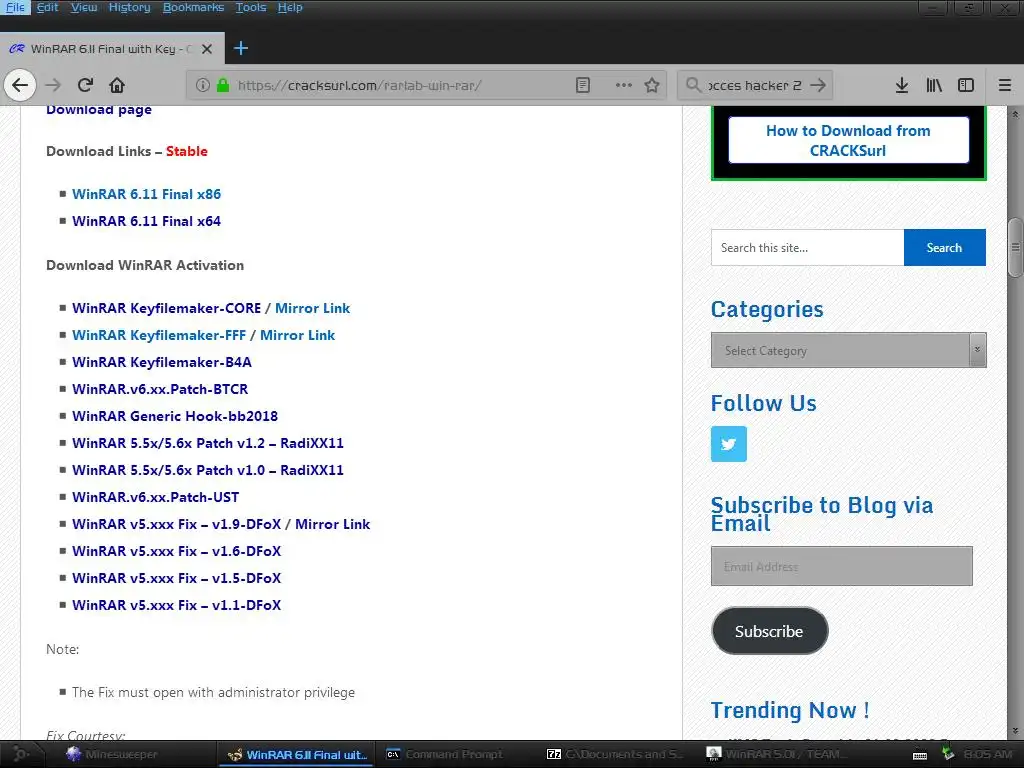Click the Search this site input field
1024x768 pixels.
[x=807, y=248]
